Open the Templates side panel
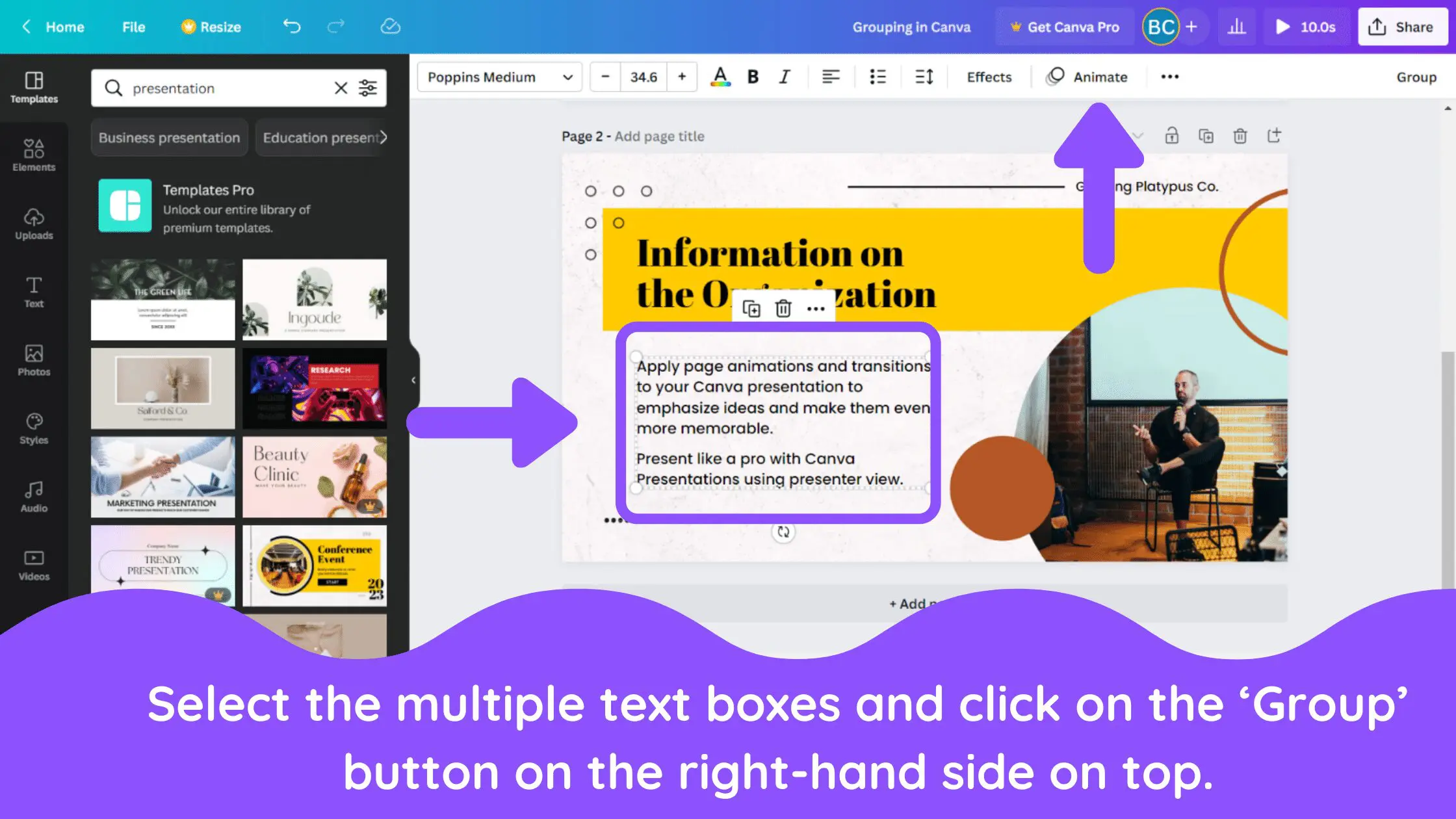 (x=34, y=87)
